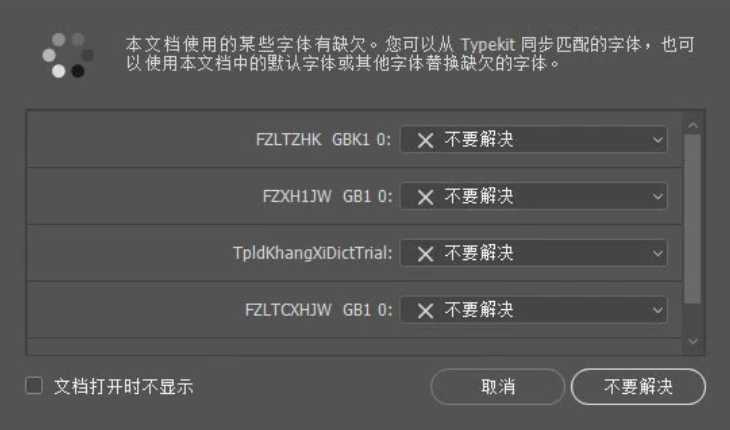Click the X icon beside FZLTCXHJW GB1
The image size is (730, 430).
(425, 311)
